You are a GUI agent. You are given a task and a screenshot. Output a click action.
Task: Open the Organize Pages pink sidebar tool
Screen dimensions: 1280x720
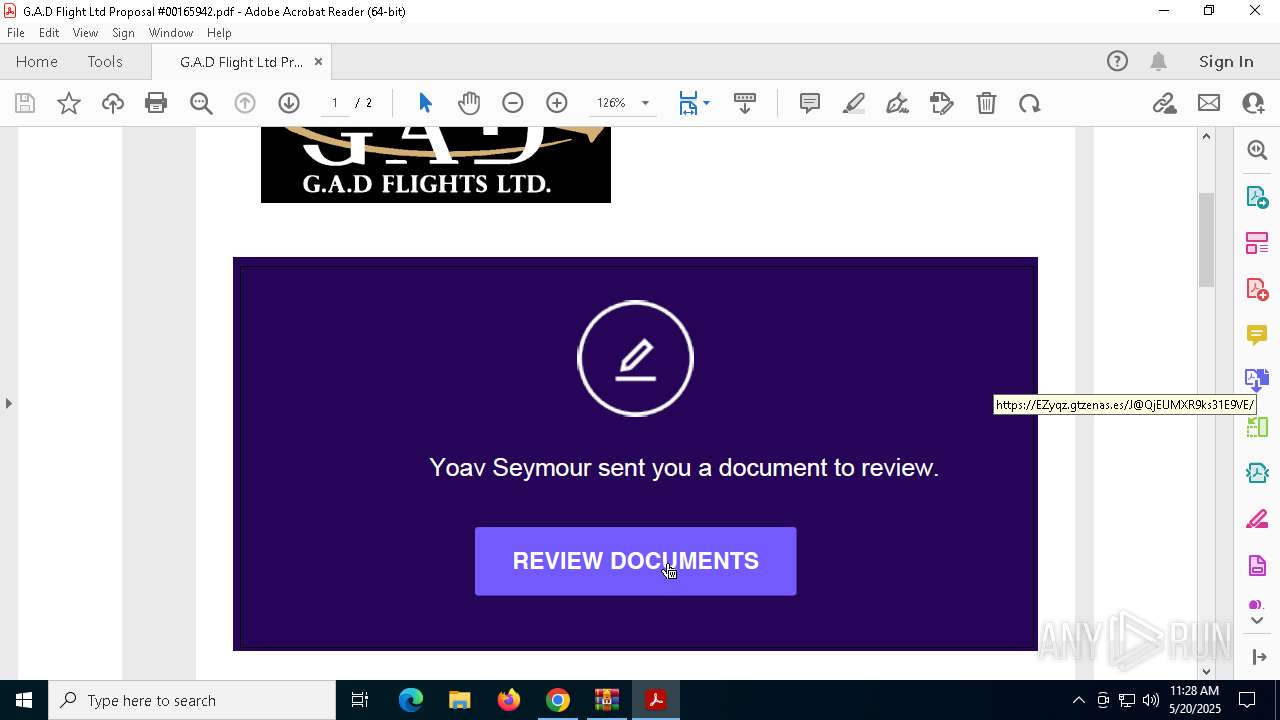[1257, 243]
